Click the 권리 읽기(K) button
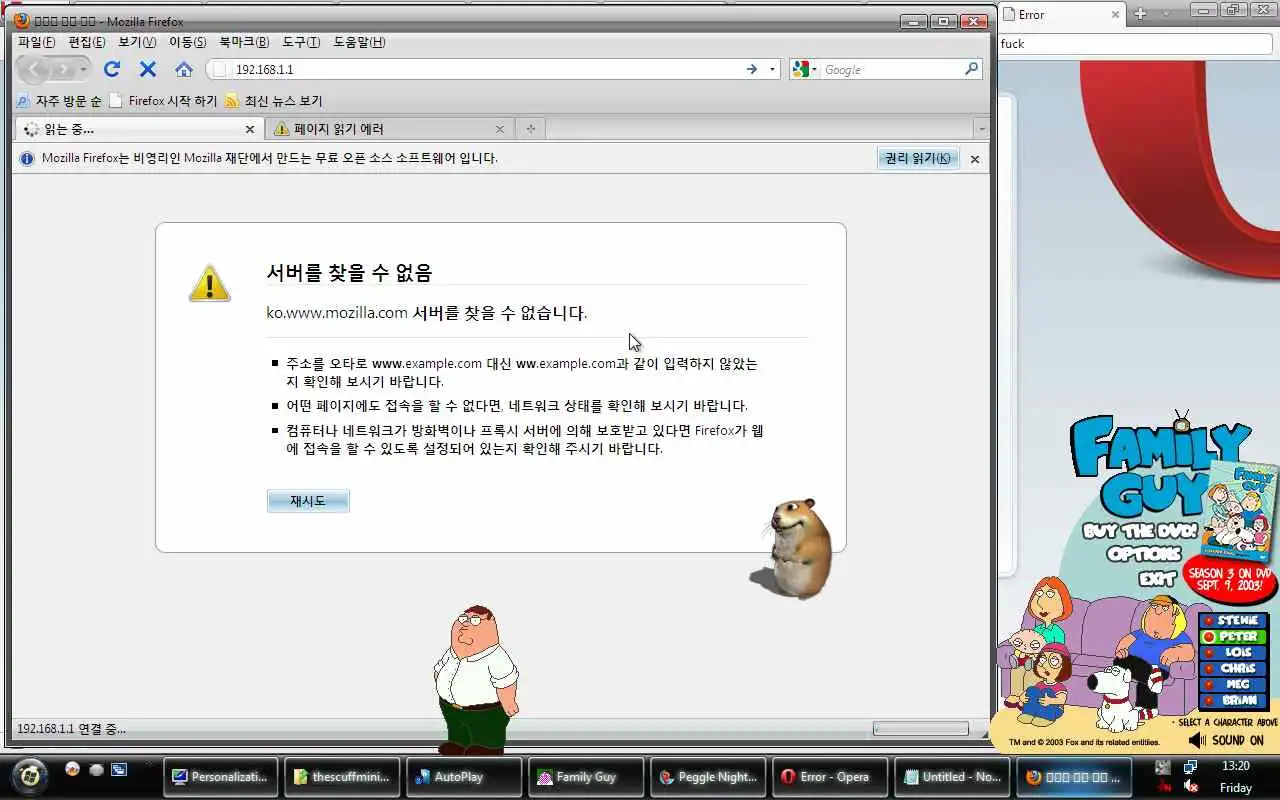1280x800 pixels. click(x=918, y=158)
